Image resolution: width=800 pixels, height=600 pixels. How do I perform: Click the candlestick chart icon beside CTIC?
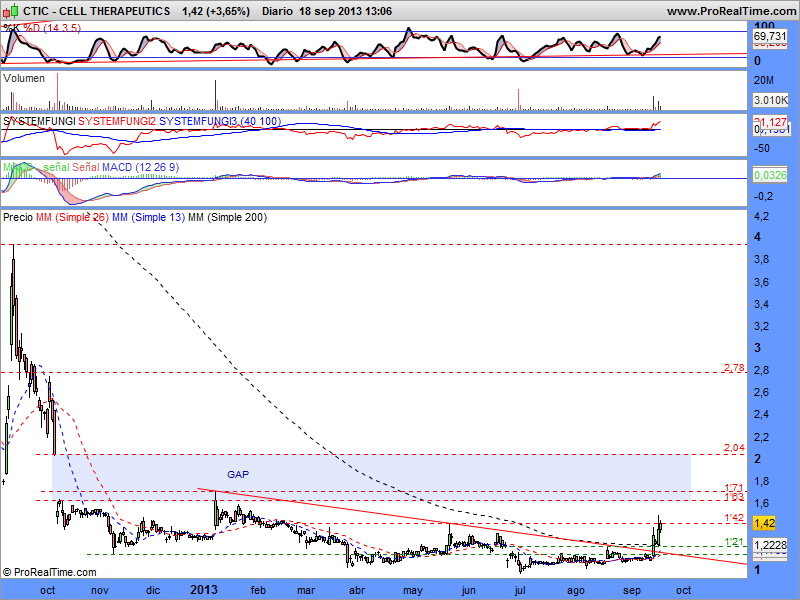pos(10,10)
